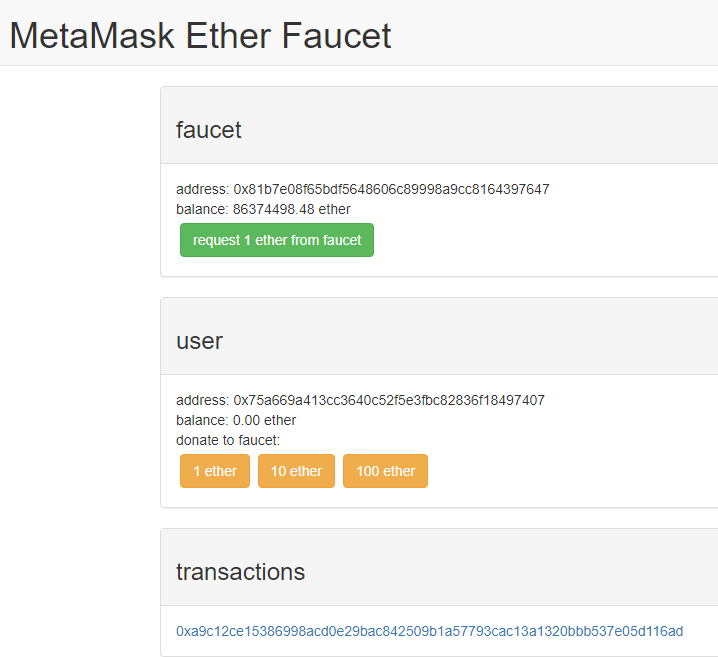Click the word Ether in page title
Screen dimensions: 718x657
point(225,36)
